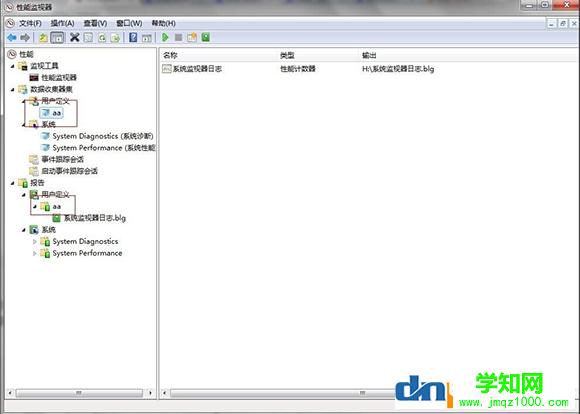Click the tree pane horizontal scrollbar thumb

coord(79,393)
